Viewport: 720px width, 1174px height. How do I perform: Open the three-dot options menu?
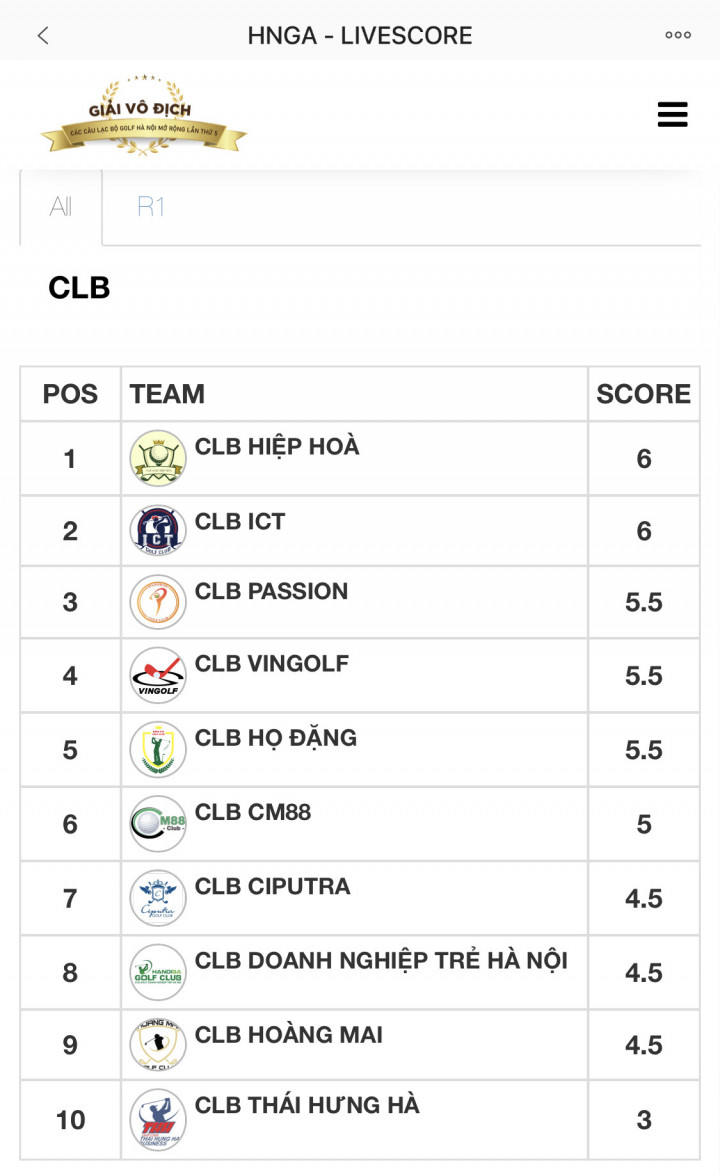pyautogui.click(x=678, y=35)
